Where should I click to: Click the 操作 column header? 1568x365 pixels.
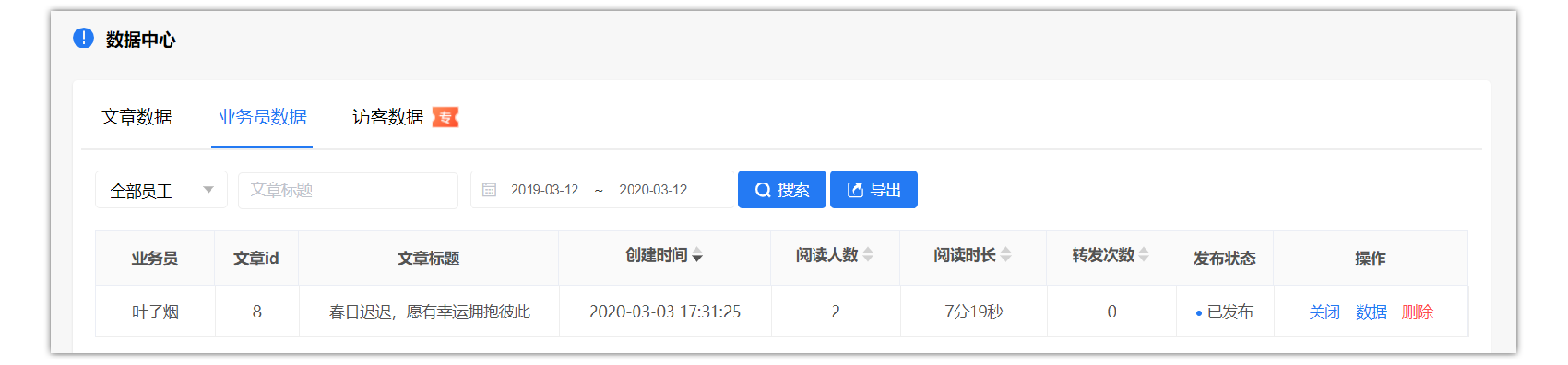point(1371,258)
